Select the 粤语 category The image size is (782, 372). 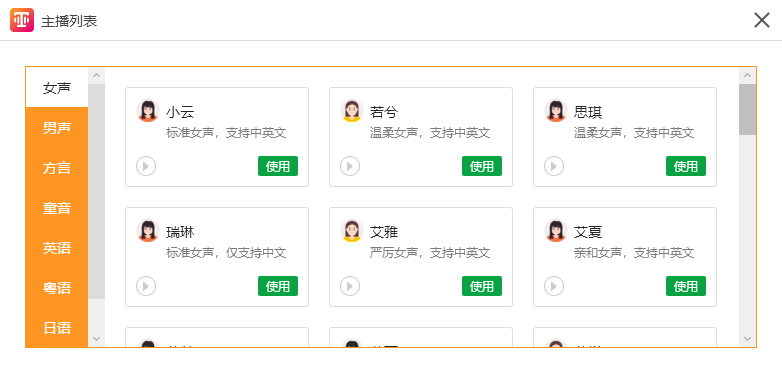[x=57, y=288]
